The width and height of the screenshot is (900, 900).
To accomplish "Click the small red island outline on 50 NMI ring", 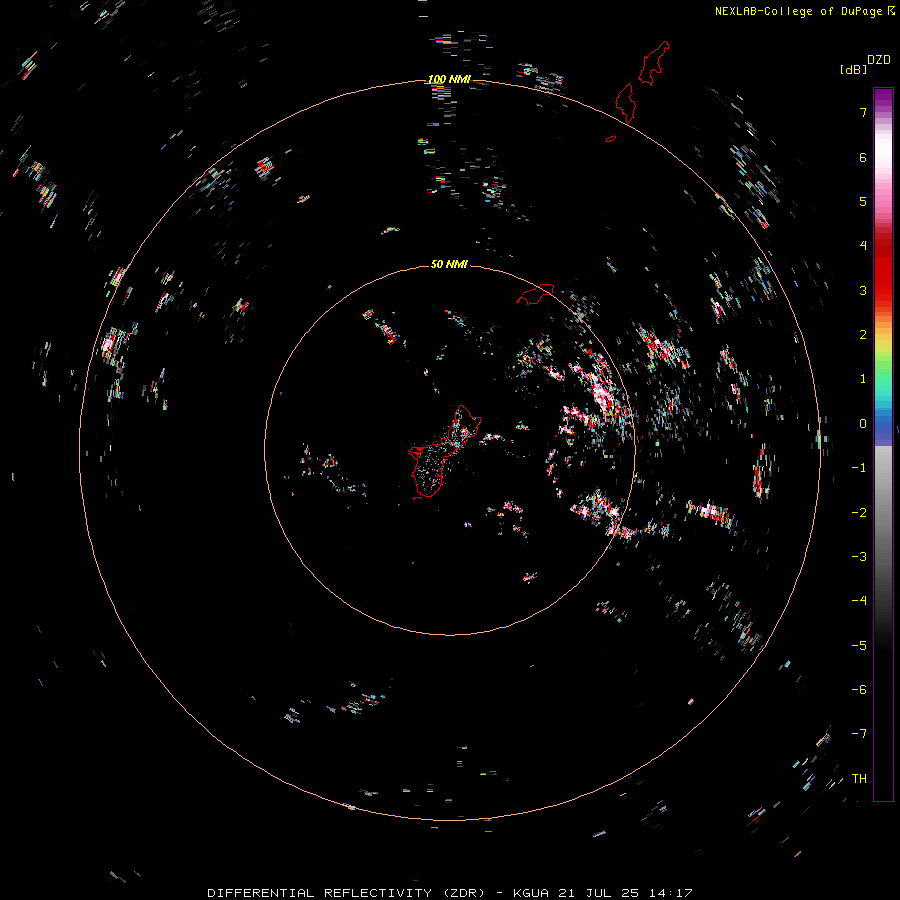I will [x=535, y=294].
